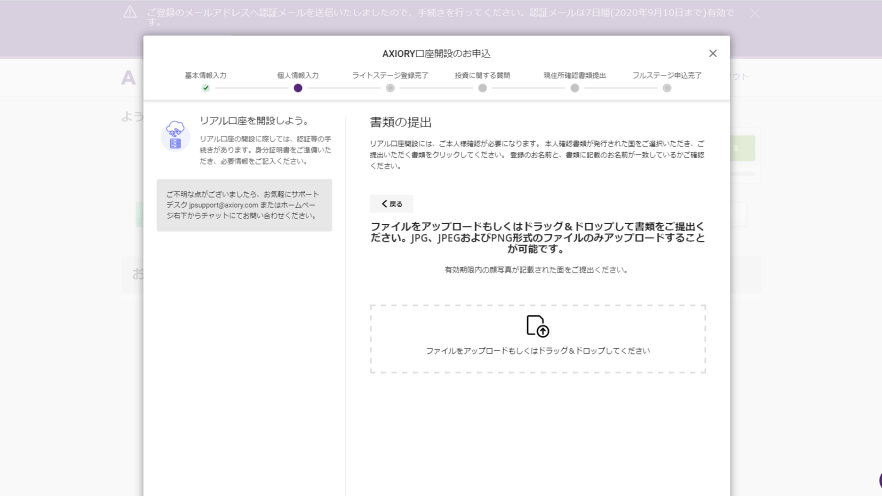Viewport: 882px width, 496px height.
Task: Select the 個人情報入力 step label
Action: click(x=298, y=75)
